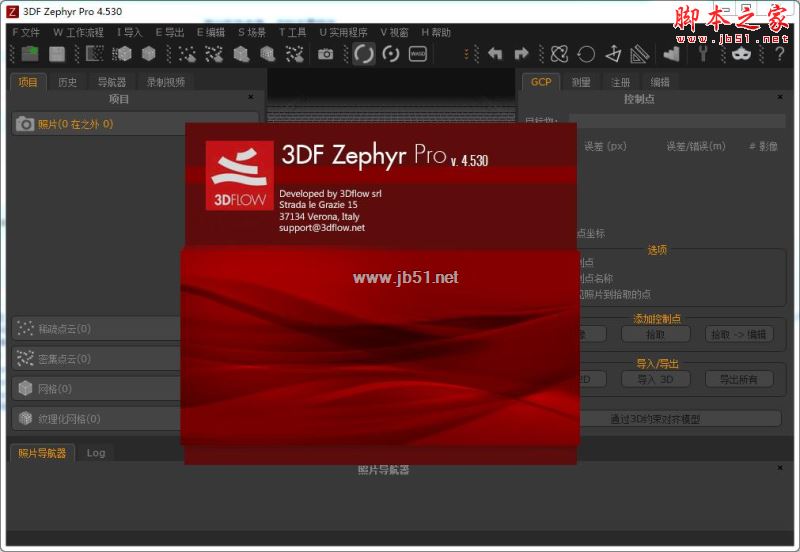Click the dense cube generation toolbar icon
The image size is (800, 552).
click(122, 54)
